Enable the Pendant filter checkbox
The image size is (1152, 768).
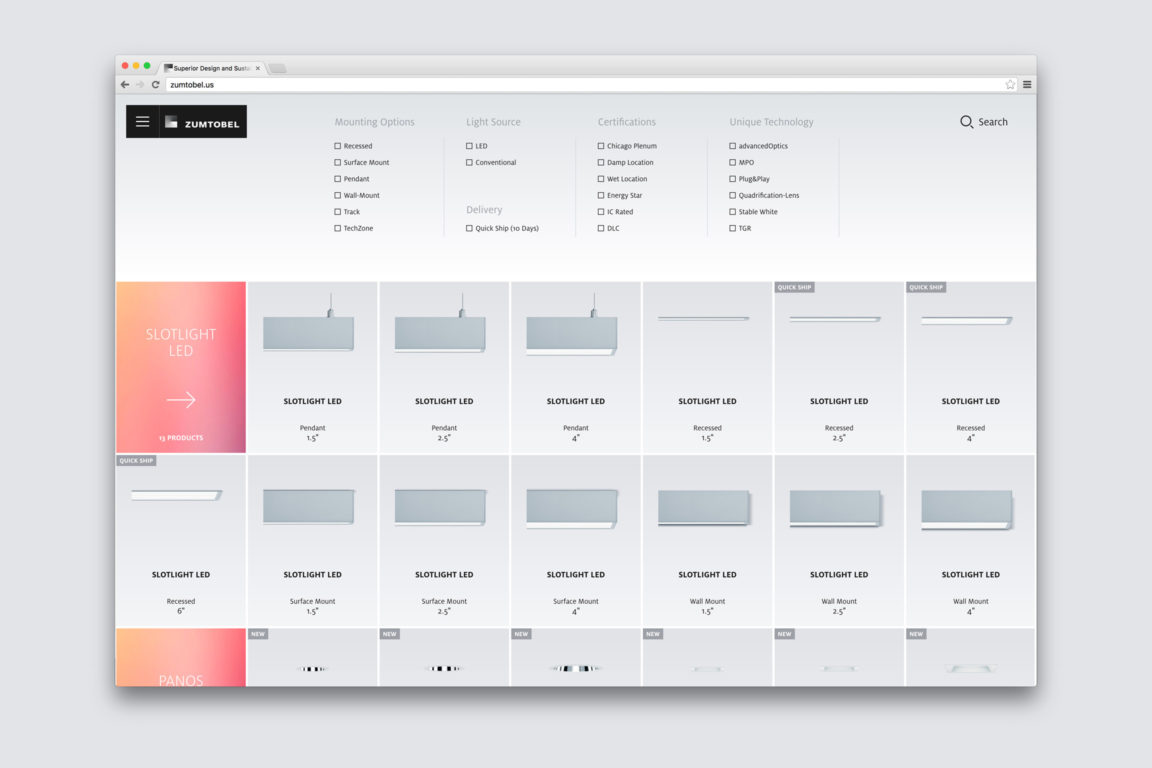coord(338,179)
